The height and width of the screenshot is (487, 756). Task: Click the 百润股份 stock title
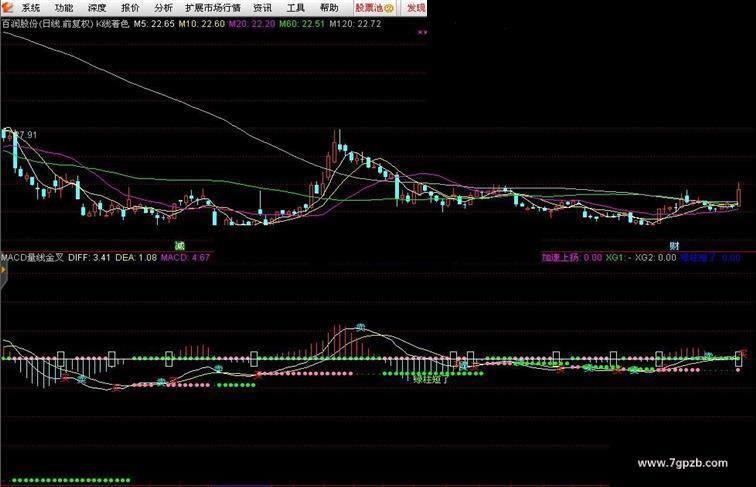(20, 24)
